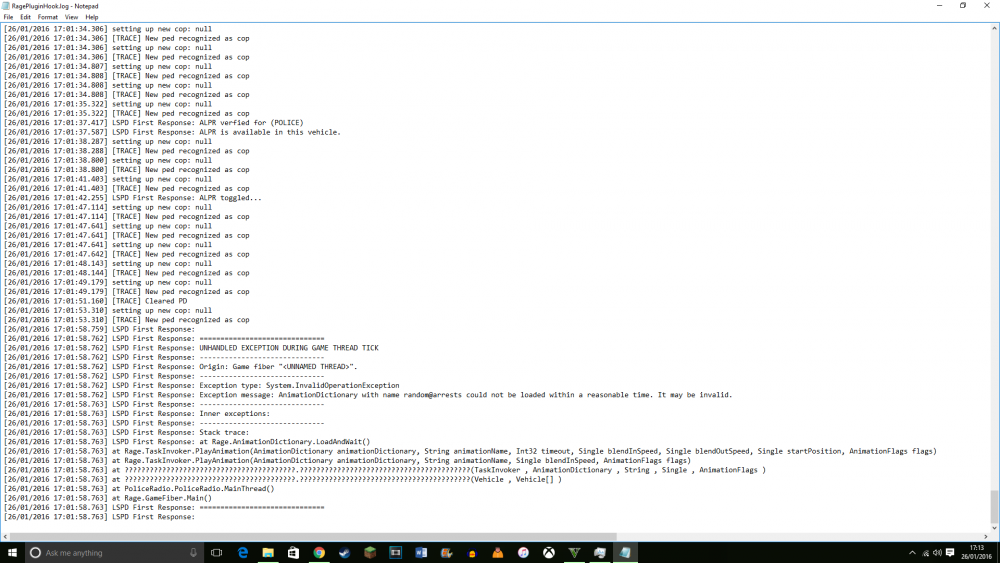Open the Edit menu
The image size is (1000, 563).
pyautogui.click(x=26, y=17)
